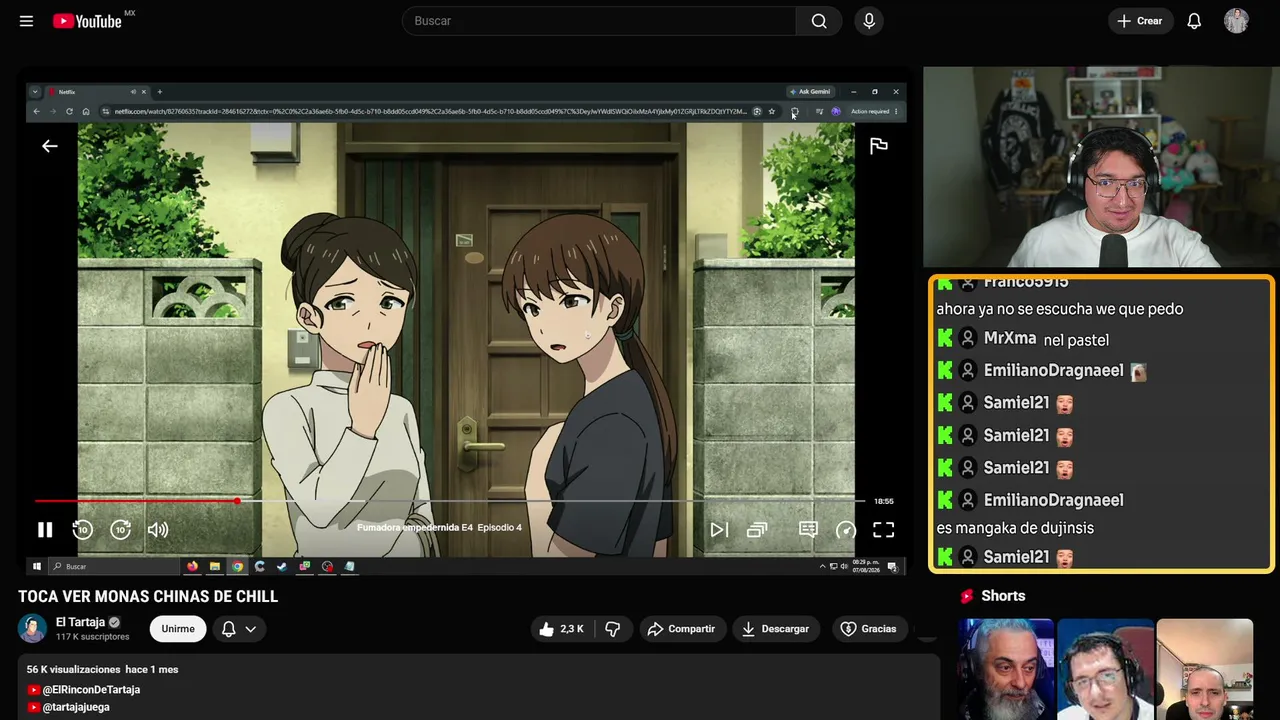The width and height of the screenshot is (1280, 720).
Task: Open the @ElRinconDeTartaja link
Action: pos(91,690)
